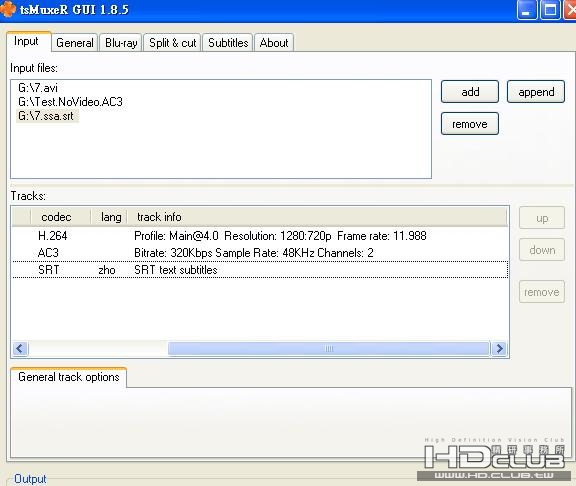Switch to the Input tab
The height and width of the screenshot is (486, 576).
(x=26, y=42)
